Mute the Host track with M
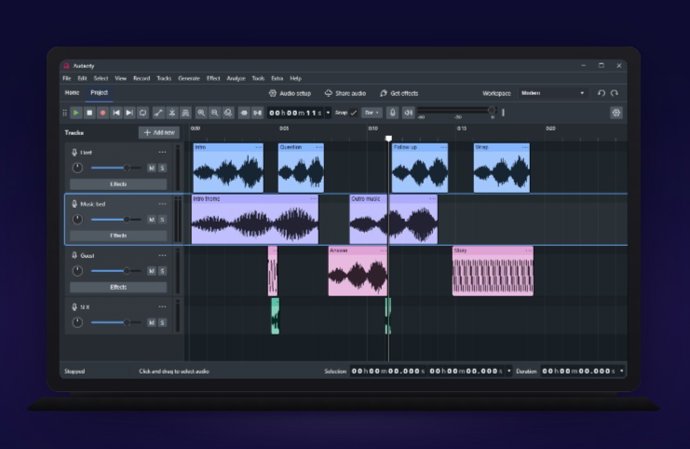The width and height of the screenshot is (690, 449). point(151,168)
